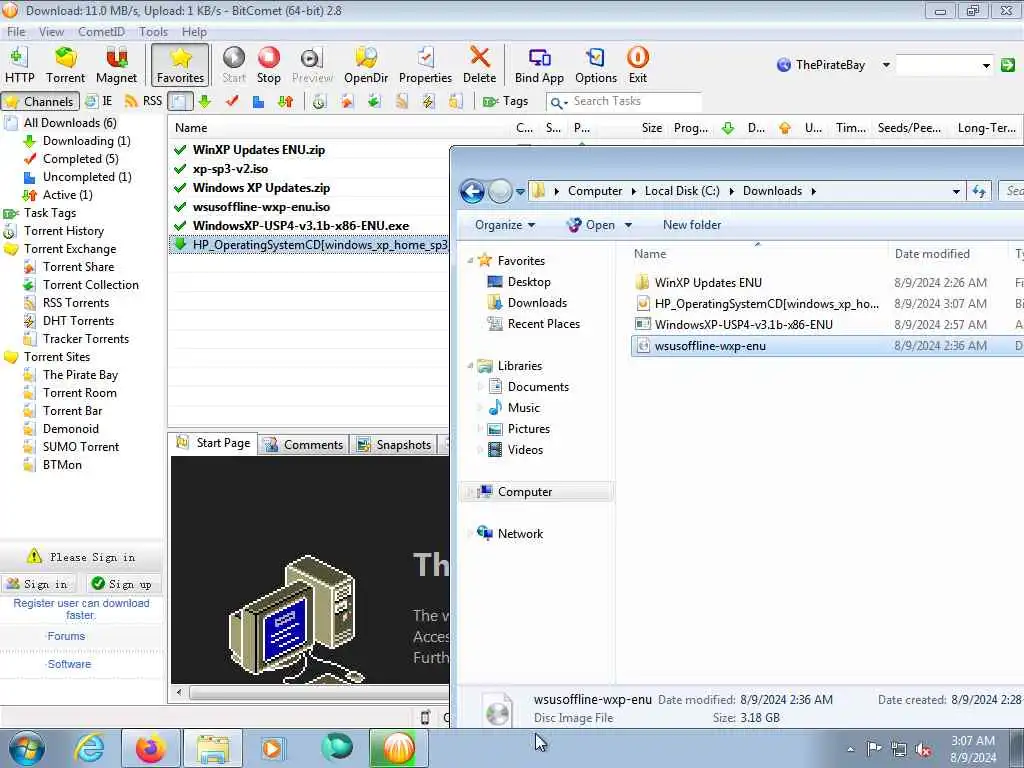The width and height of the screenshot is (1024, 768).
Task: Stop the selected download task
Action: (x=268, y=65)
